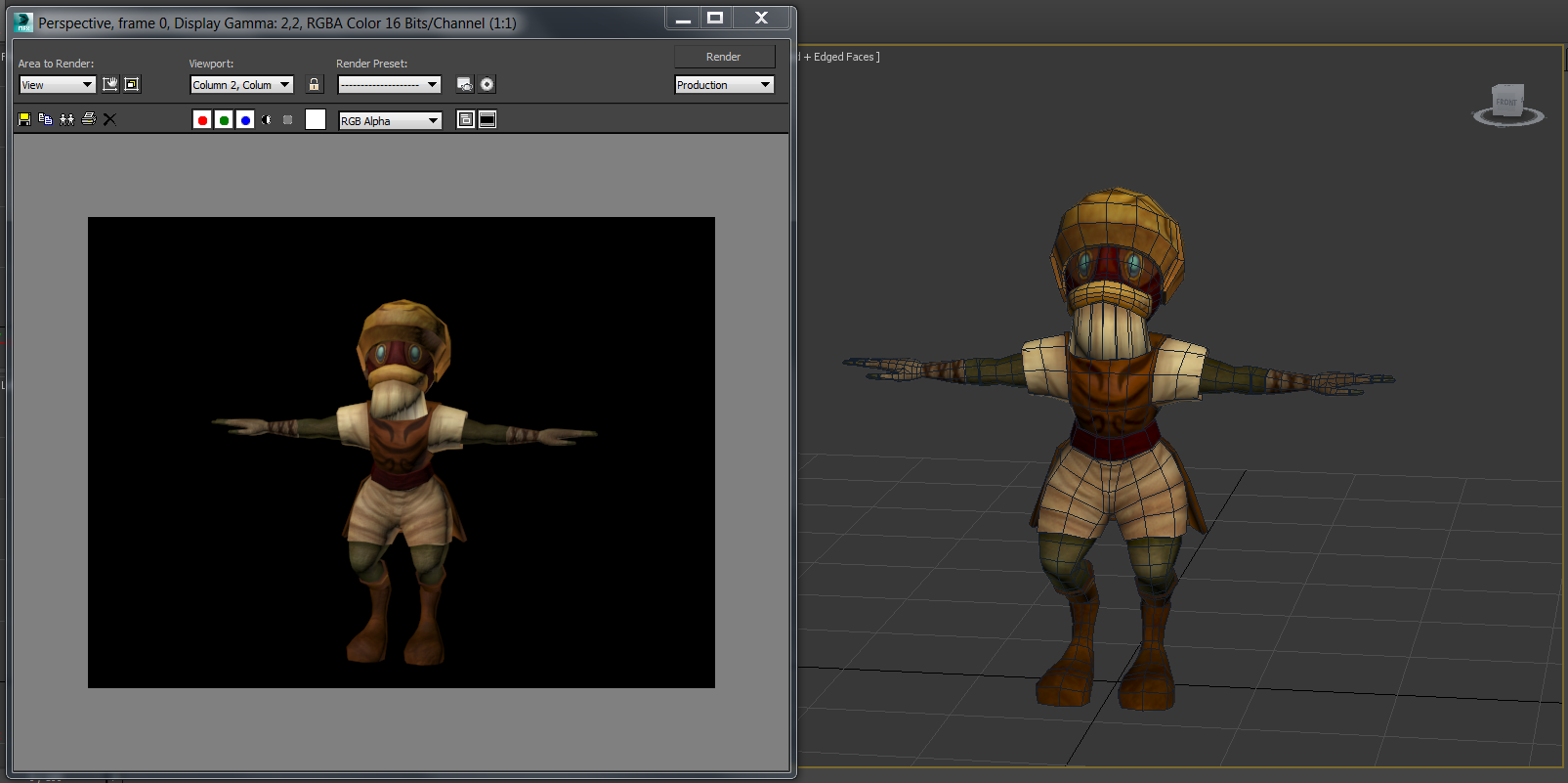This screenshot has height=783, width=1568.
Task: Expand the Viewport selection dropdown
Action: 241,85
